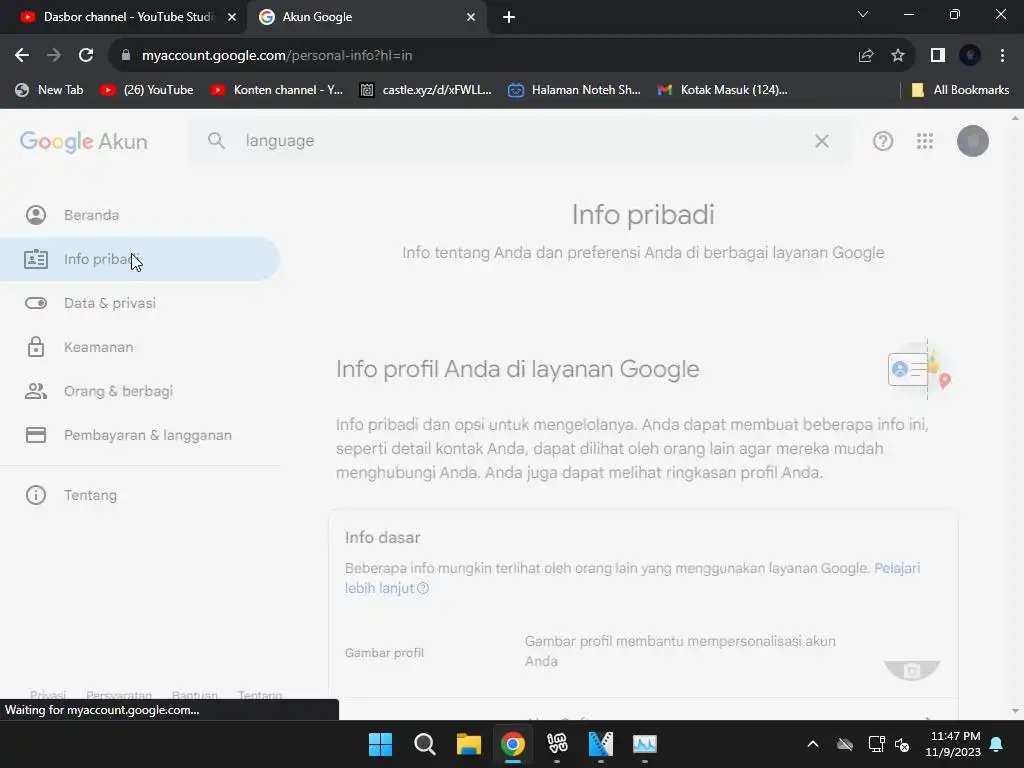Bookmark this page with the star icon
Viewport: 1024px width, 768px height.
(898, 56)
